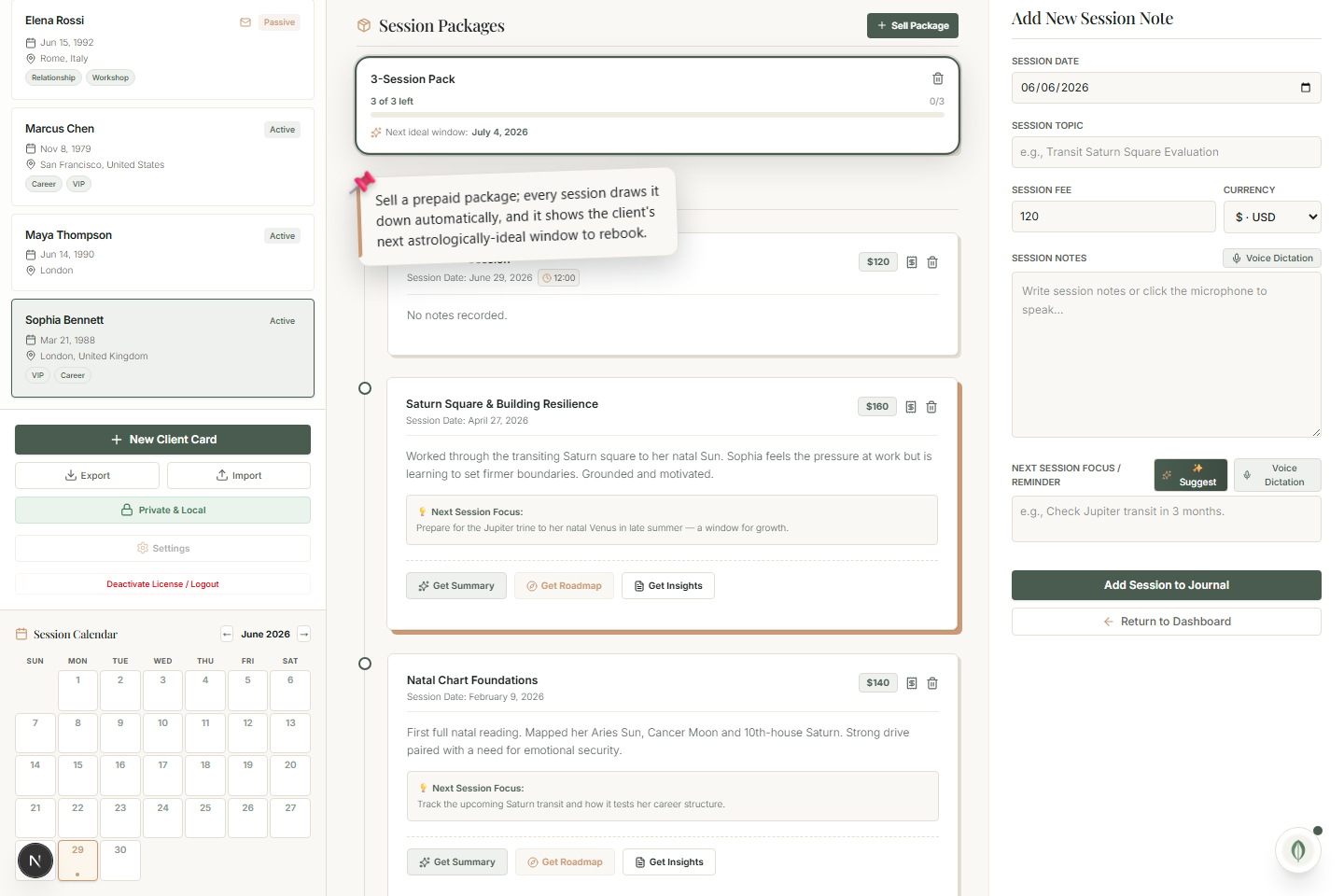Image resolution: width=1344 pixels, height=896 pixels.
Task: Click Deactivate License / Logout link
Action: [x=162, y=584]
